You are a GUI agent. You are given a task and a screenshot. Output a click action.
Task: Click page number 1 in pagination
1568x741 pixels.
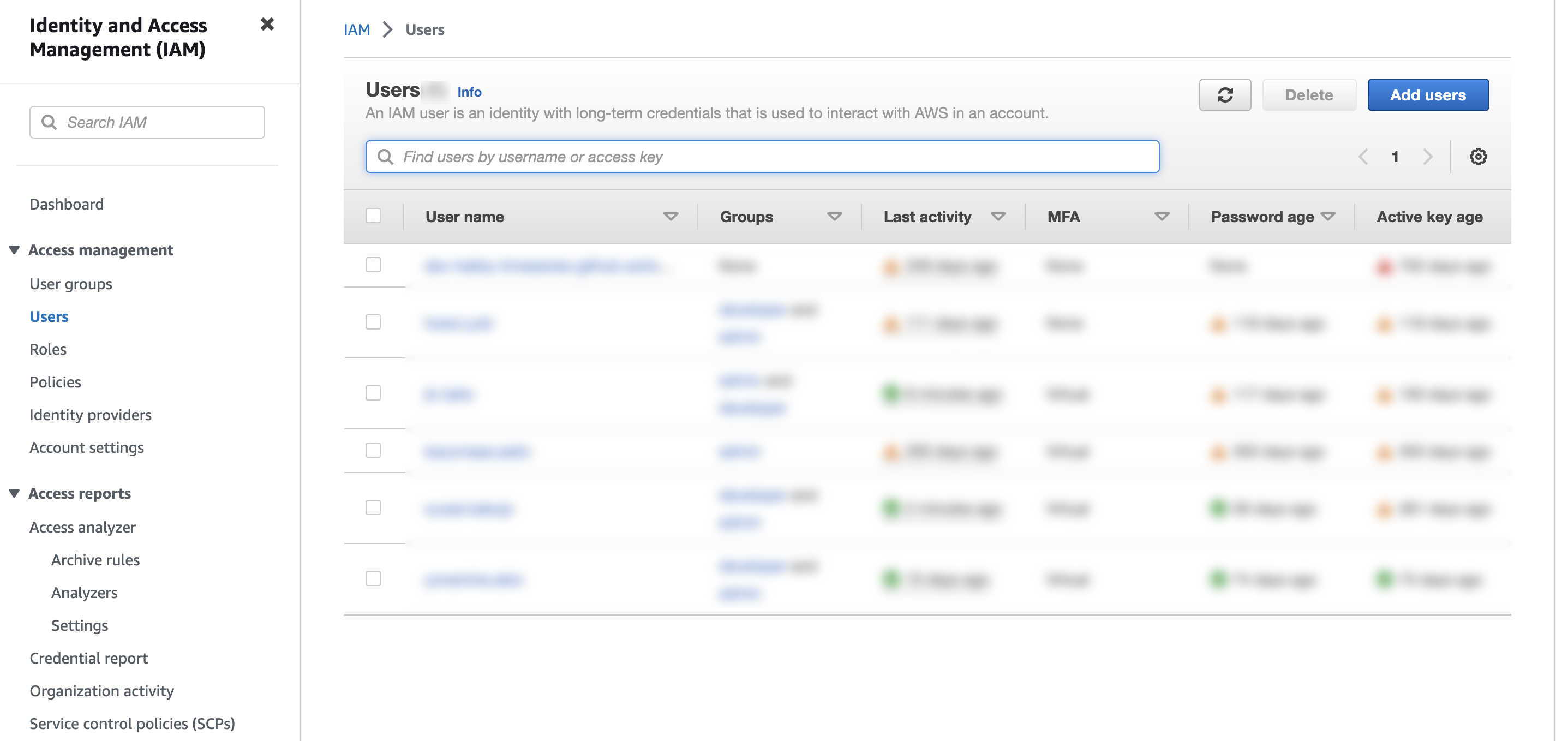click(x=1395, y=157)
